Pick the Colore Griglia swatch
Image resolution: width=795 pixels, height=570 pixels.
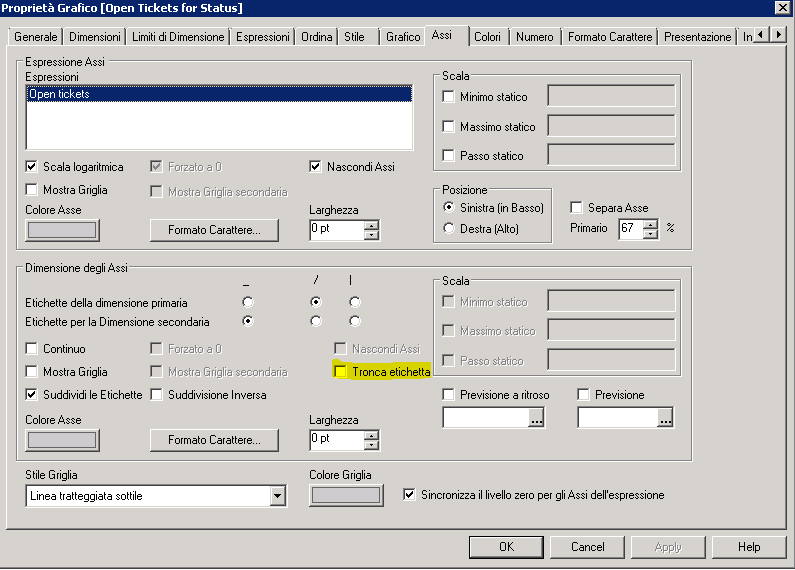346,495
